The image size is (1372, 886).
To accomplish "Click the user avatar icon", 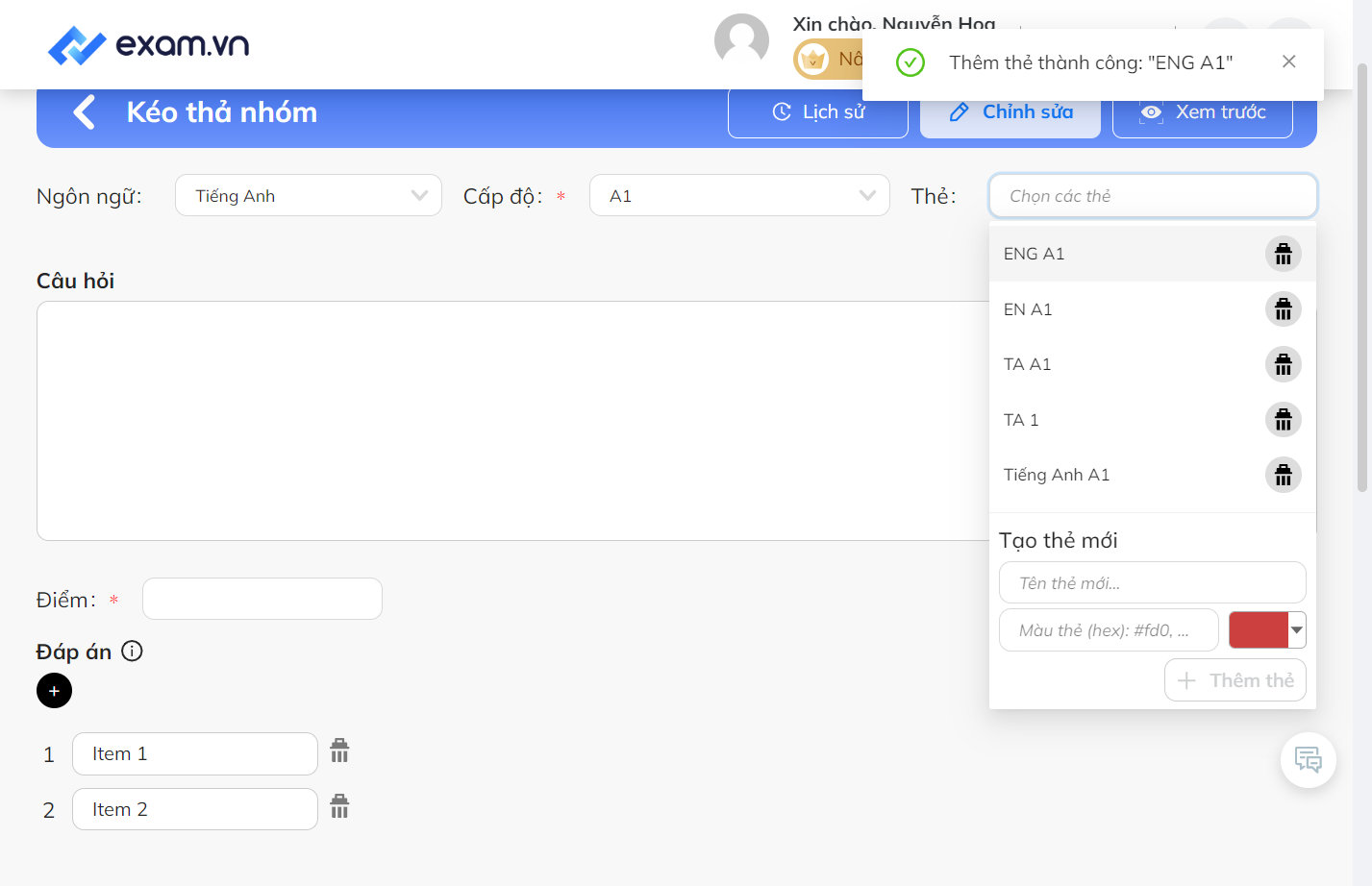I will tap(741, 41).
